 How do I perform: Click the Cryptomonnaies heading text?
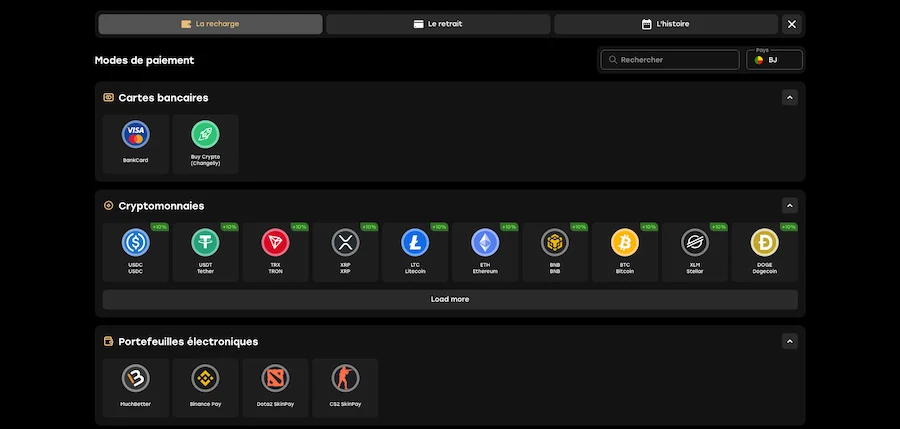pyautogui.click(x=161, y=206)
